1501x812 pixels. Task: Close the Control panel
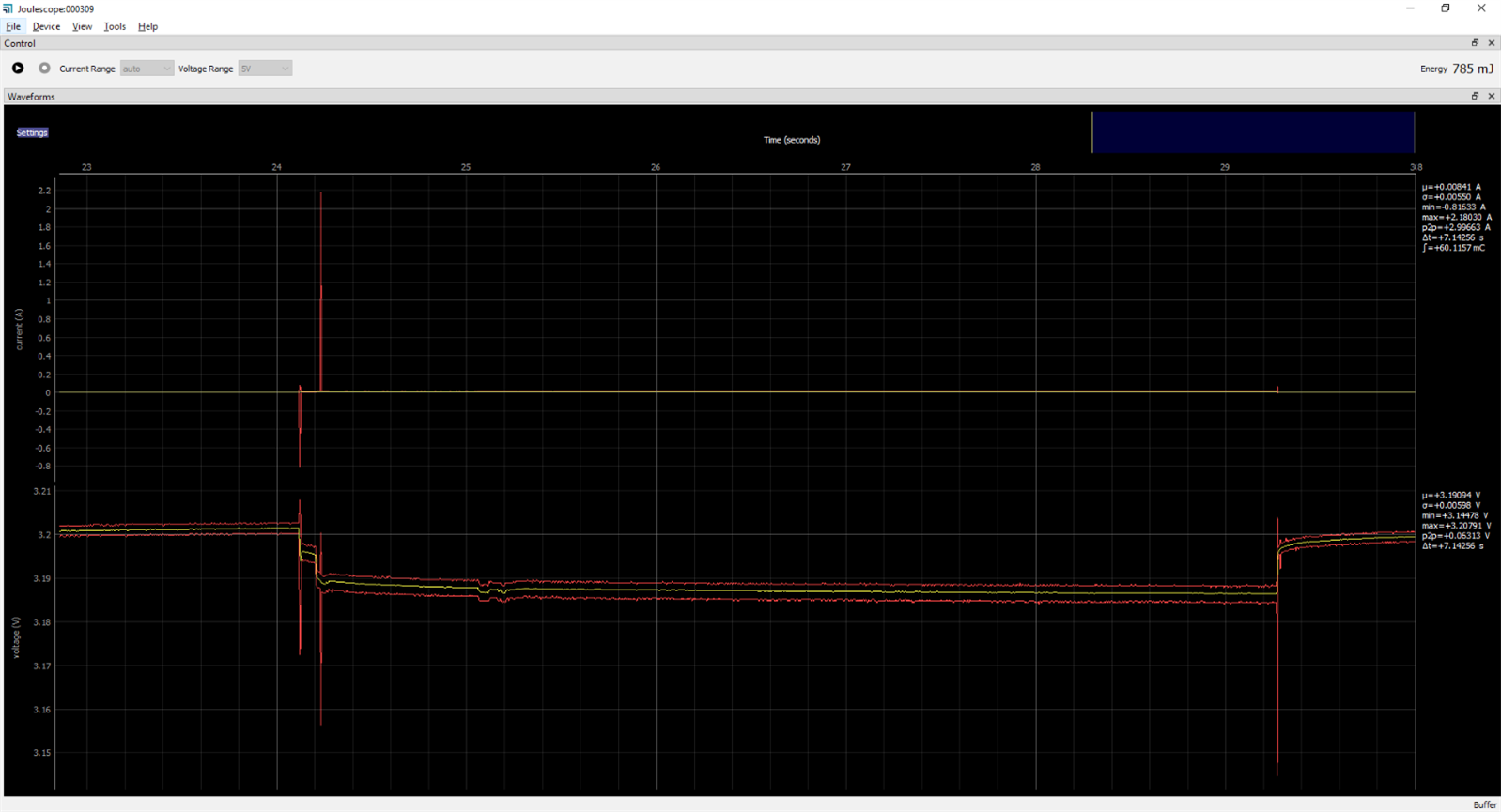1491,43
